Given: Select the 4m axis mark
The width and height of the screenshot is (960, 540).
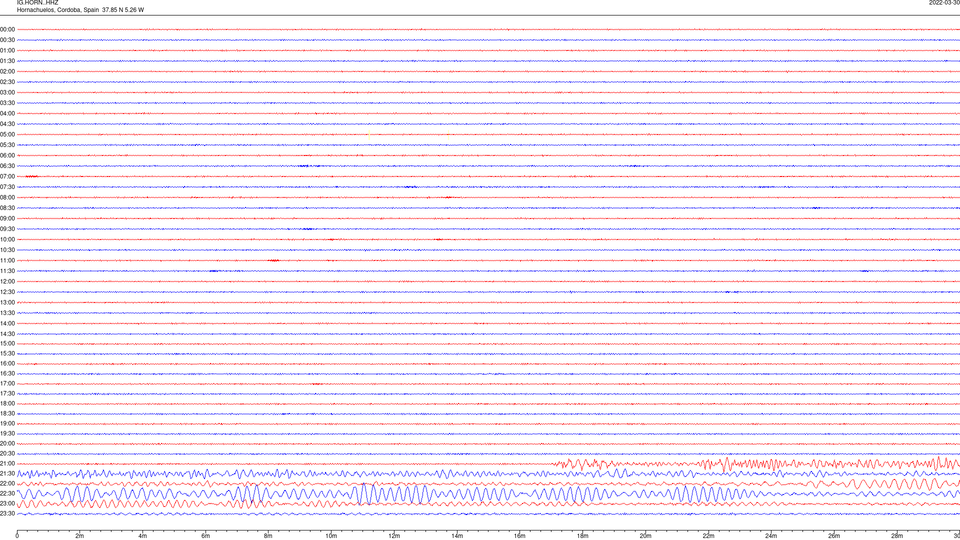Looking at the screenshot, I should point(143,536).
